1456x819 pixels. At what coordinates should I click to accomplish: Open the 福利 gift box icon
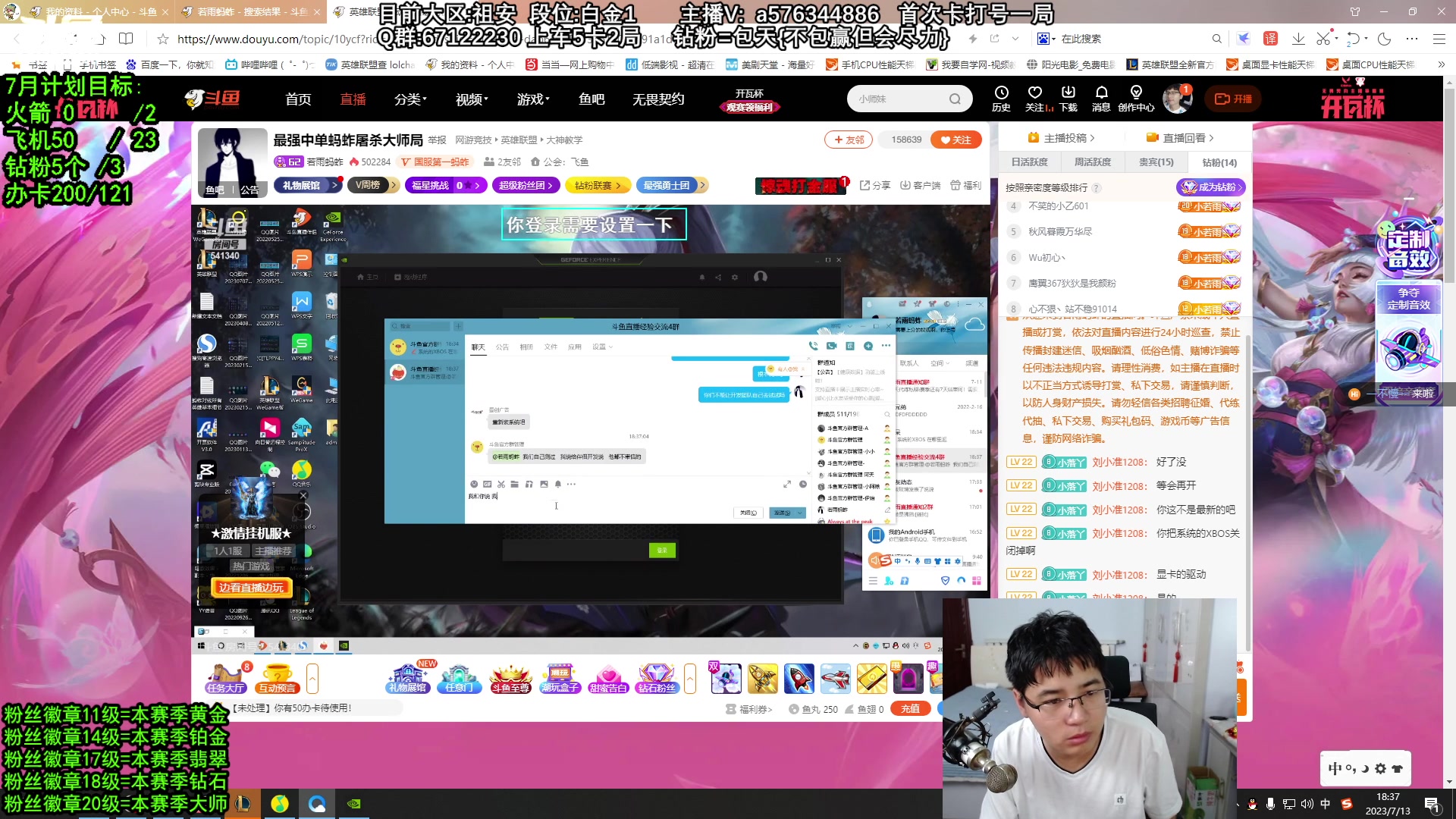pyautogui.click(x=965, y=185)
